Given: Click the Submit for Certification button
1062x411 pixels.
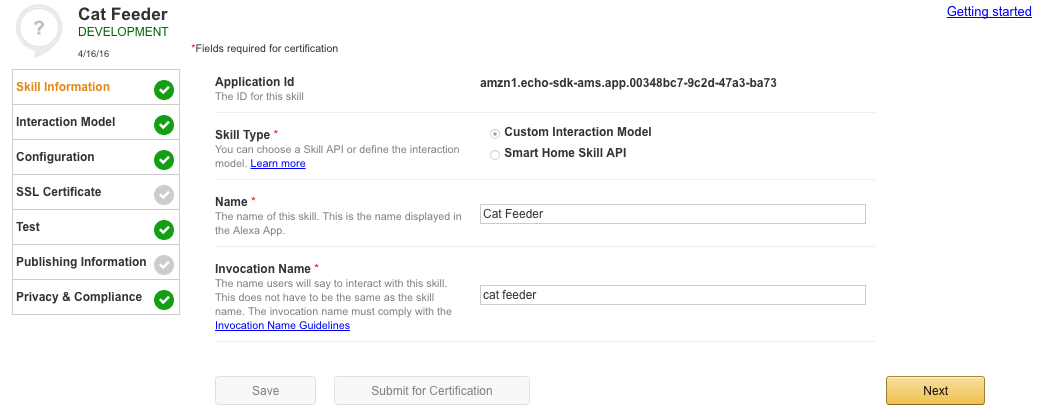Looking at the screenshot, I should click(431, 391).
